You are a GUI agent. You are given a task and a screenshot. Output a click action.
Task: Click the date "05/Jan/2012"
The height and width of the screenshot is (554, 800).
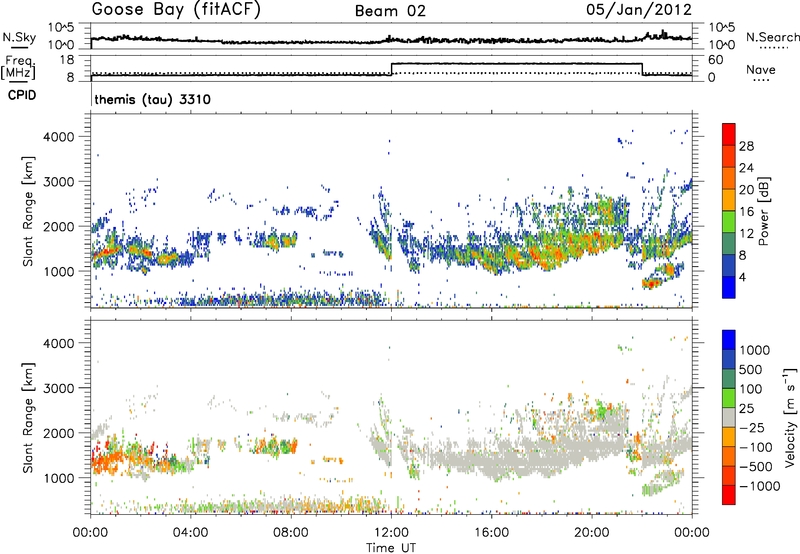pyautogui.click(x=639, y=10)
